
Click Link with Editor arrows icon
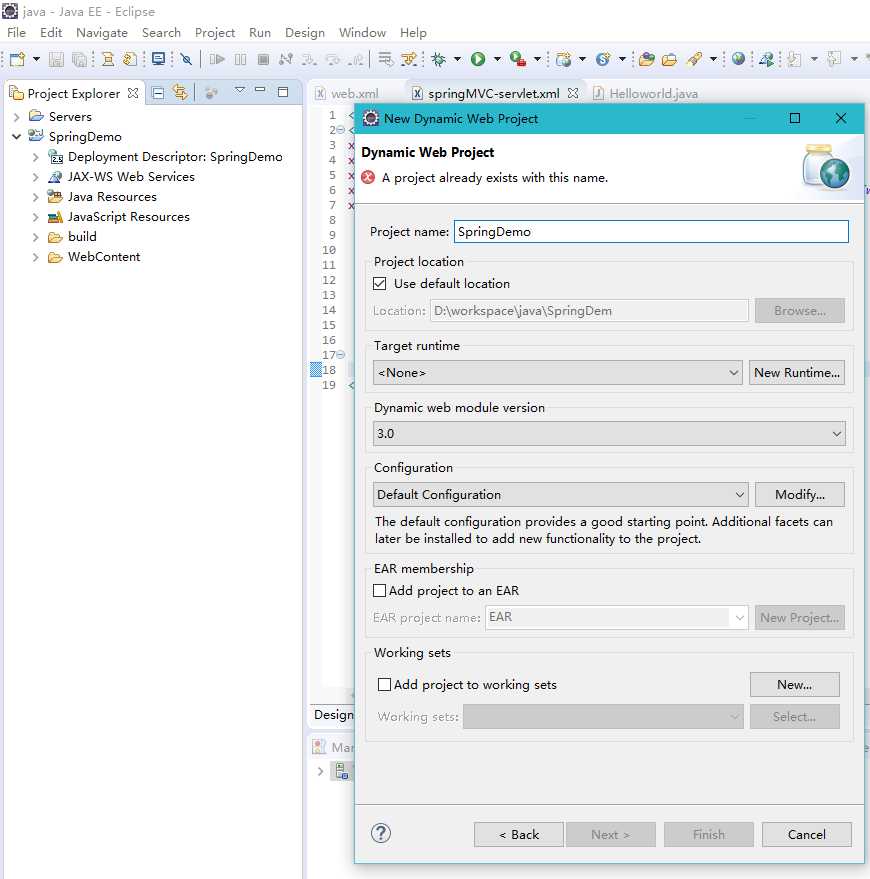click(x=179, y=92)
